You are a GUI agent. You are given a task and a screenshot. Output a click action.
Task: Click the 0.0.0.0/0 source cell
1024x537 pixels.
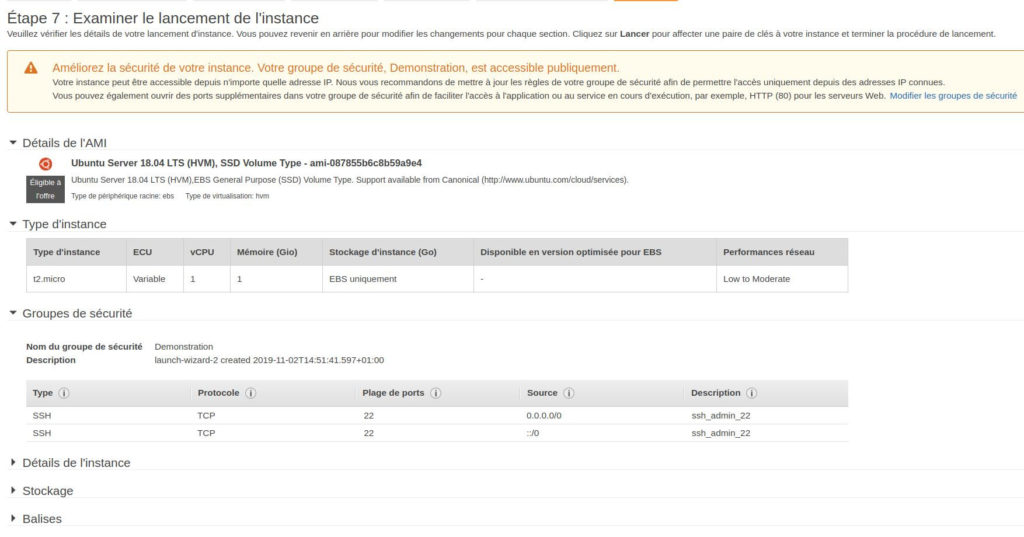544,415
